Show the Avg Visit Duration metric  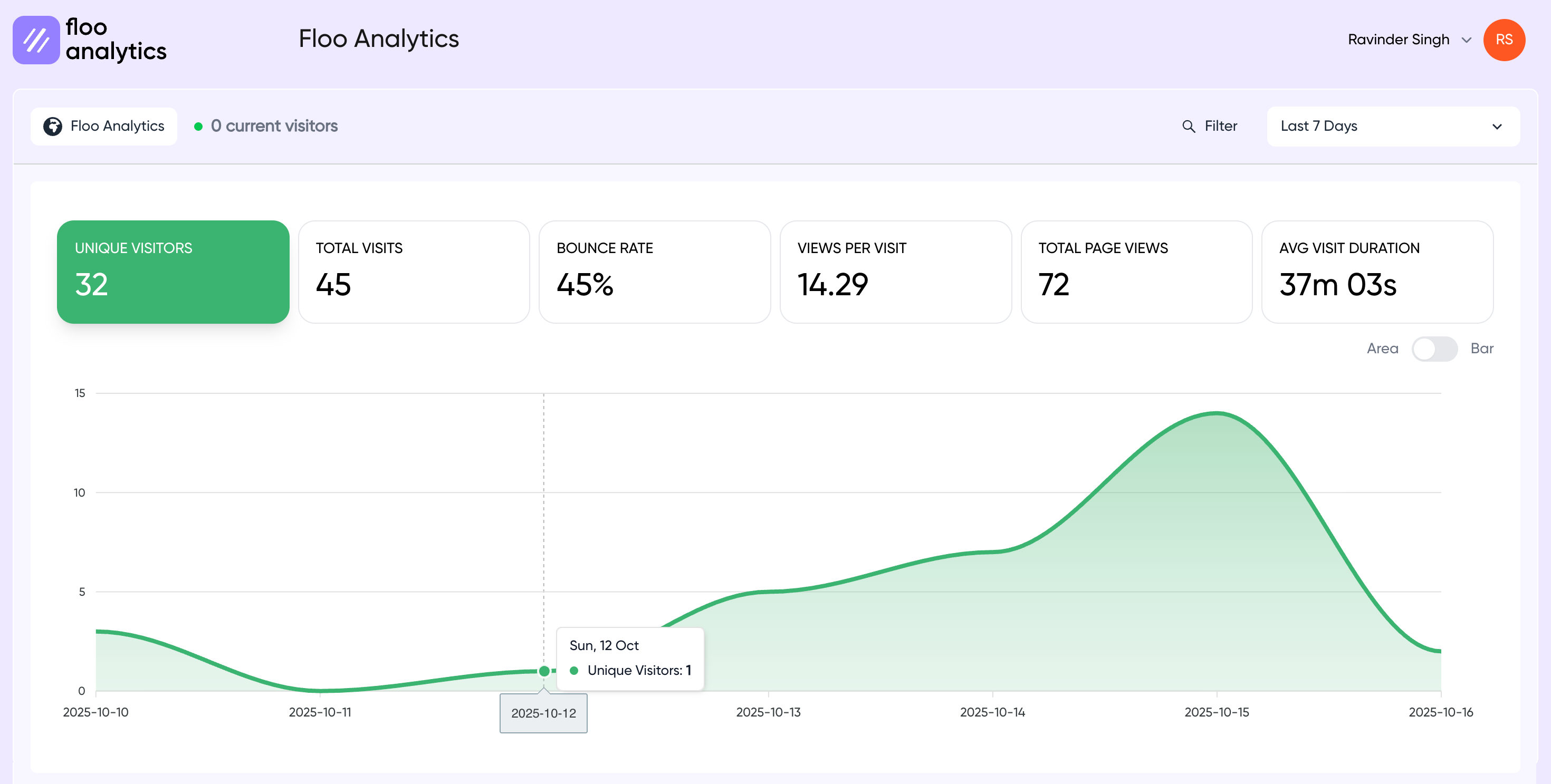[x=1377, y=272]
